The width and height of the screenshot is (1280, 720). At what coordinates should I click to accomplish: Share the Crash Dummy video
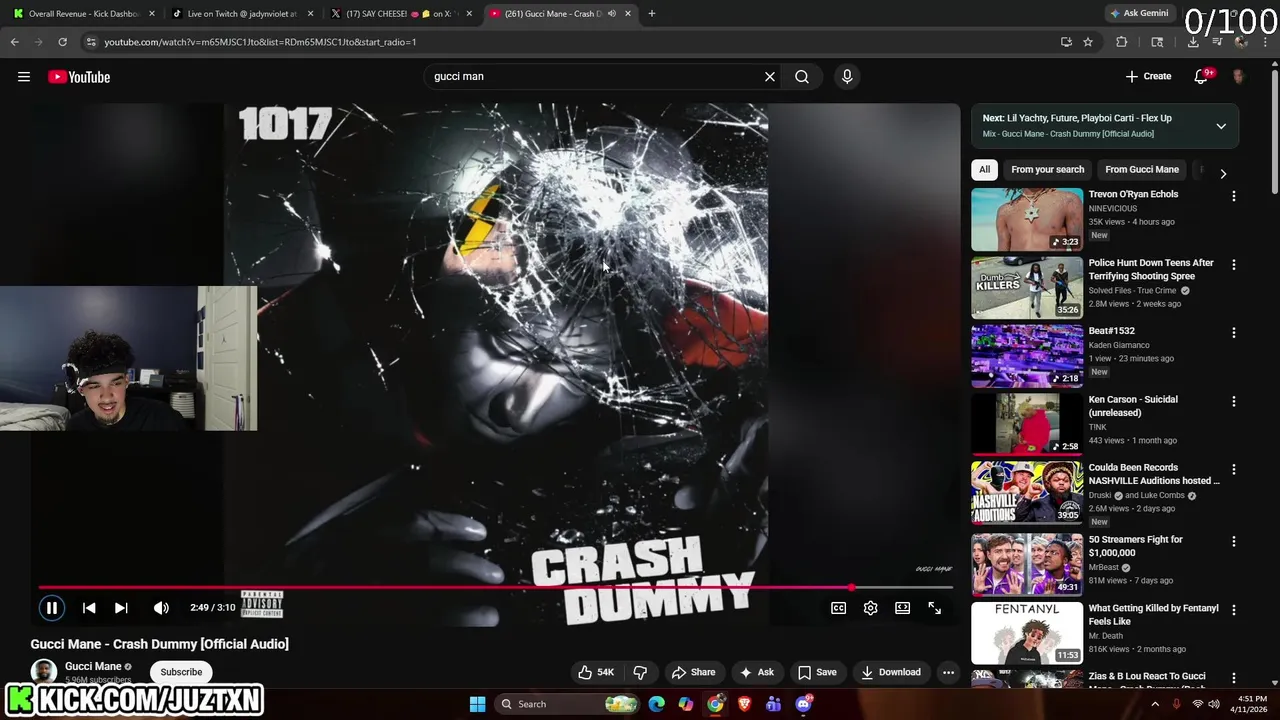[693, 672]
